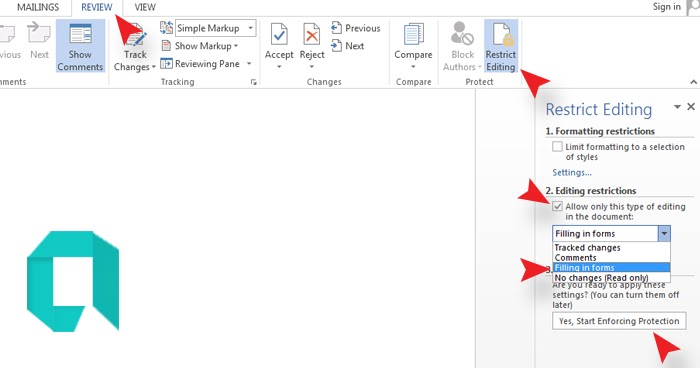Jump to Previous change
This screenshot has width=700, height=368.
click(x=356, y=28)
